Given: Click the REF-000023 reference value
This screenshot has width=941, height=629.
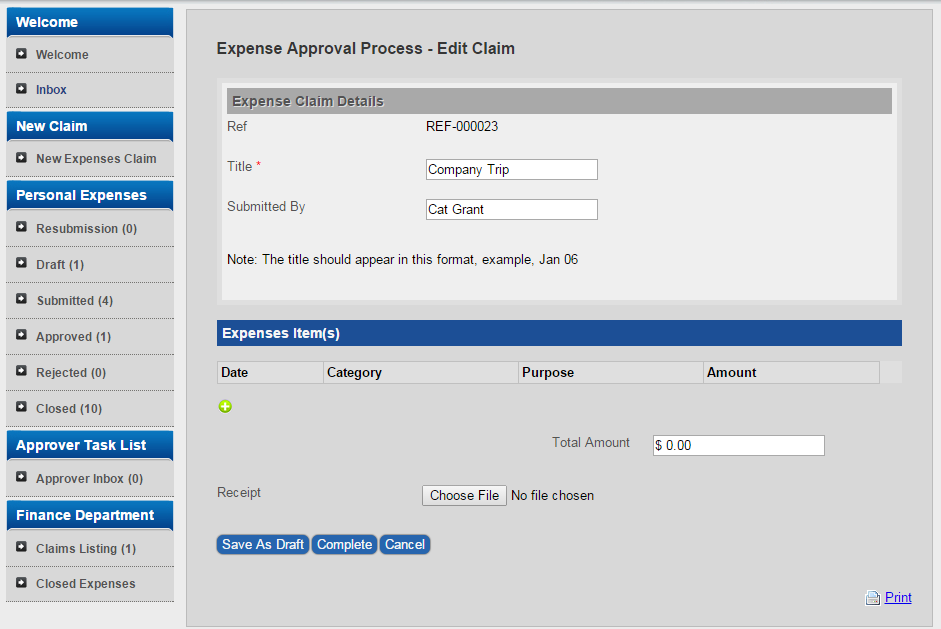Looking at the screenshot, I should [x=462, y=126].
